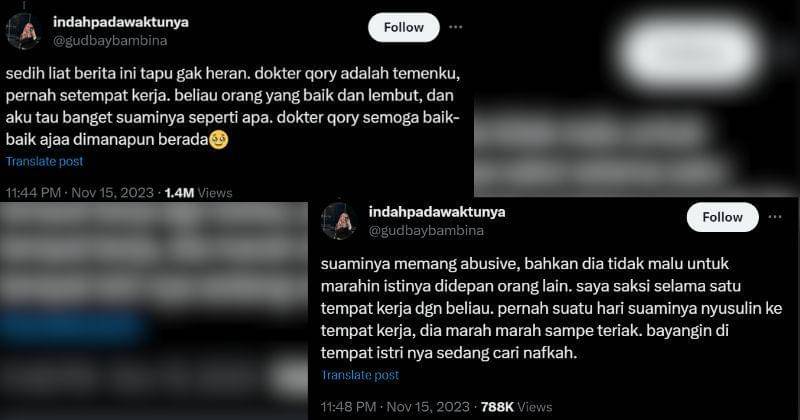Image resolution: width=800 pixels, height=420 pixels.
Task: Select the @gudbaybambina handle in top tweet
Action: 110,40
